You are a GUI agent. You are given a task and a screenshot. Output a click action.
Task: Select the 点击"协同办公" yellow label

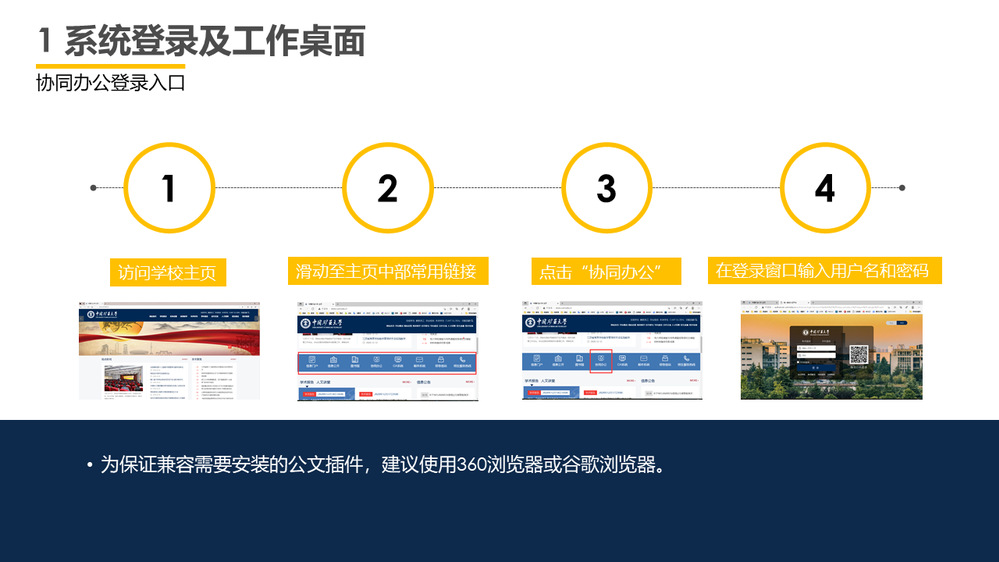pyautogui.click(x=606, y=271)
